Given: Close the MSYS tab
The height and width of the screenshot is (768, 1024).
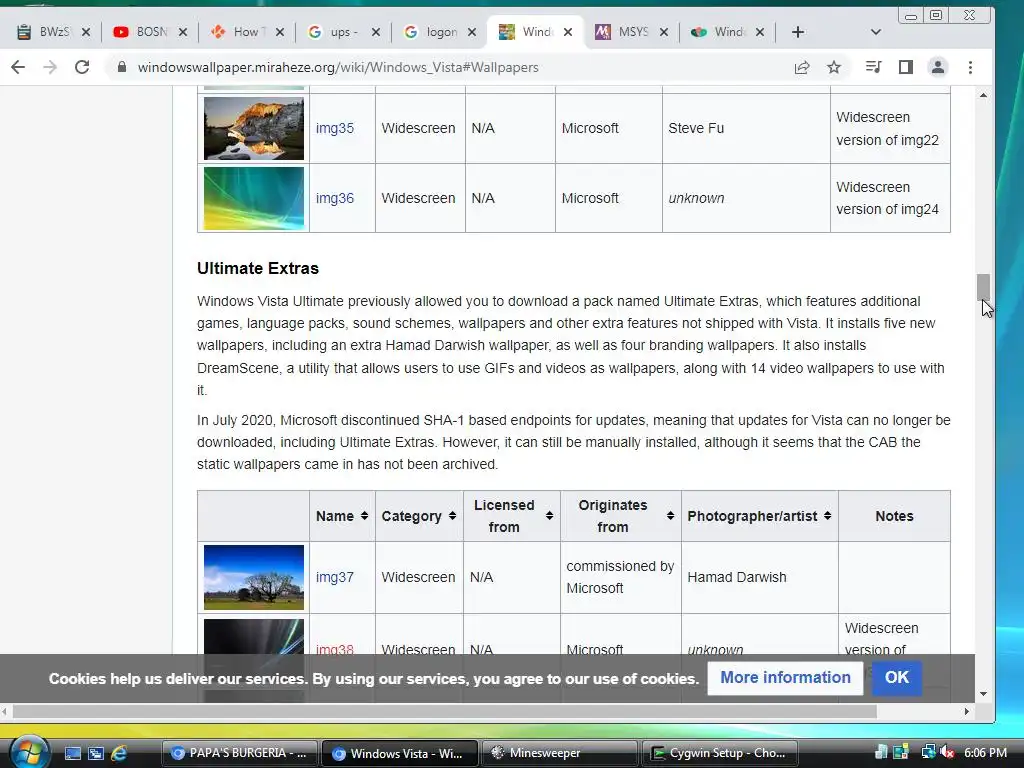Looking at the screenshot, I should pos(664,32).
